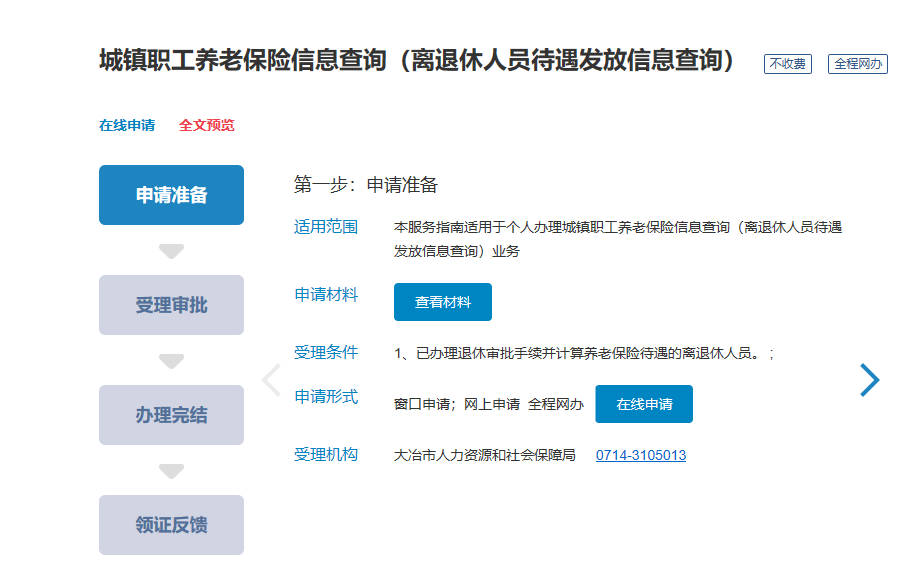Select the 申请准备 step
The width and height of the screenshot is (908, 585).
pyautogui.click(x=171, y=195)
